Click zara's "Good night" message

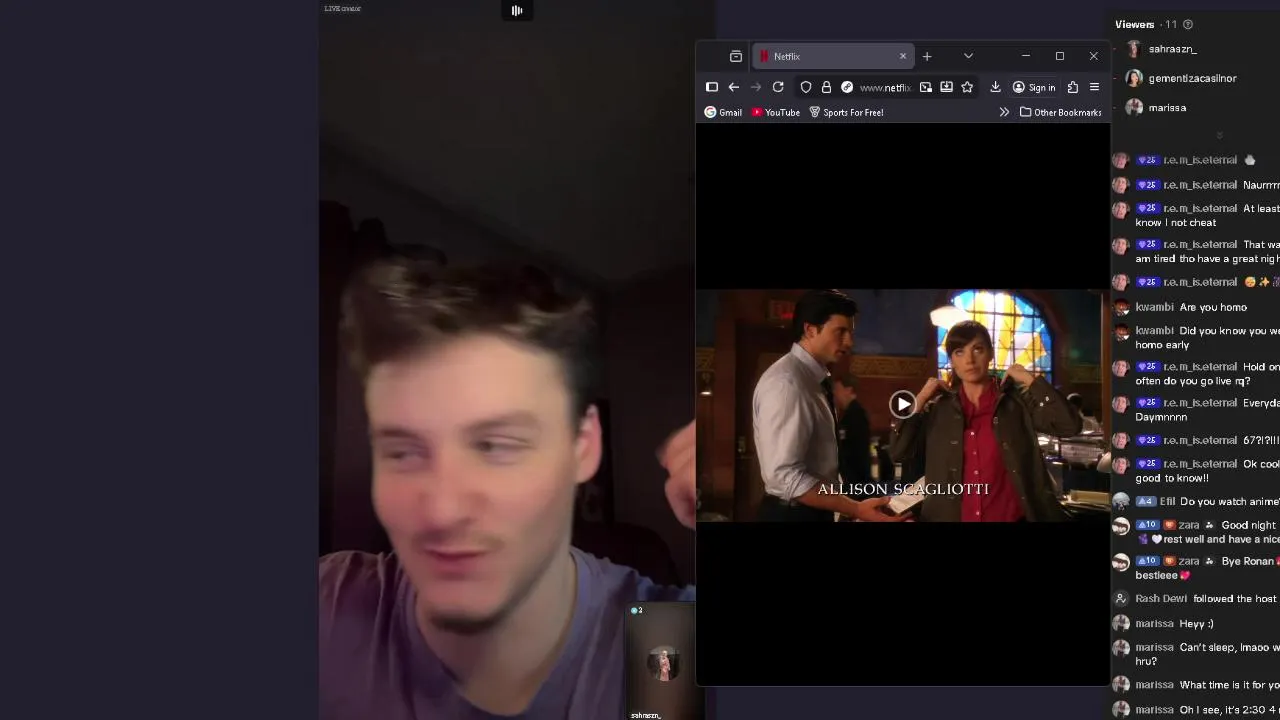coord(1196,532)
